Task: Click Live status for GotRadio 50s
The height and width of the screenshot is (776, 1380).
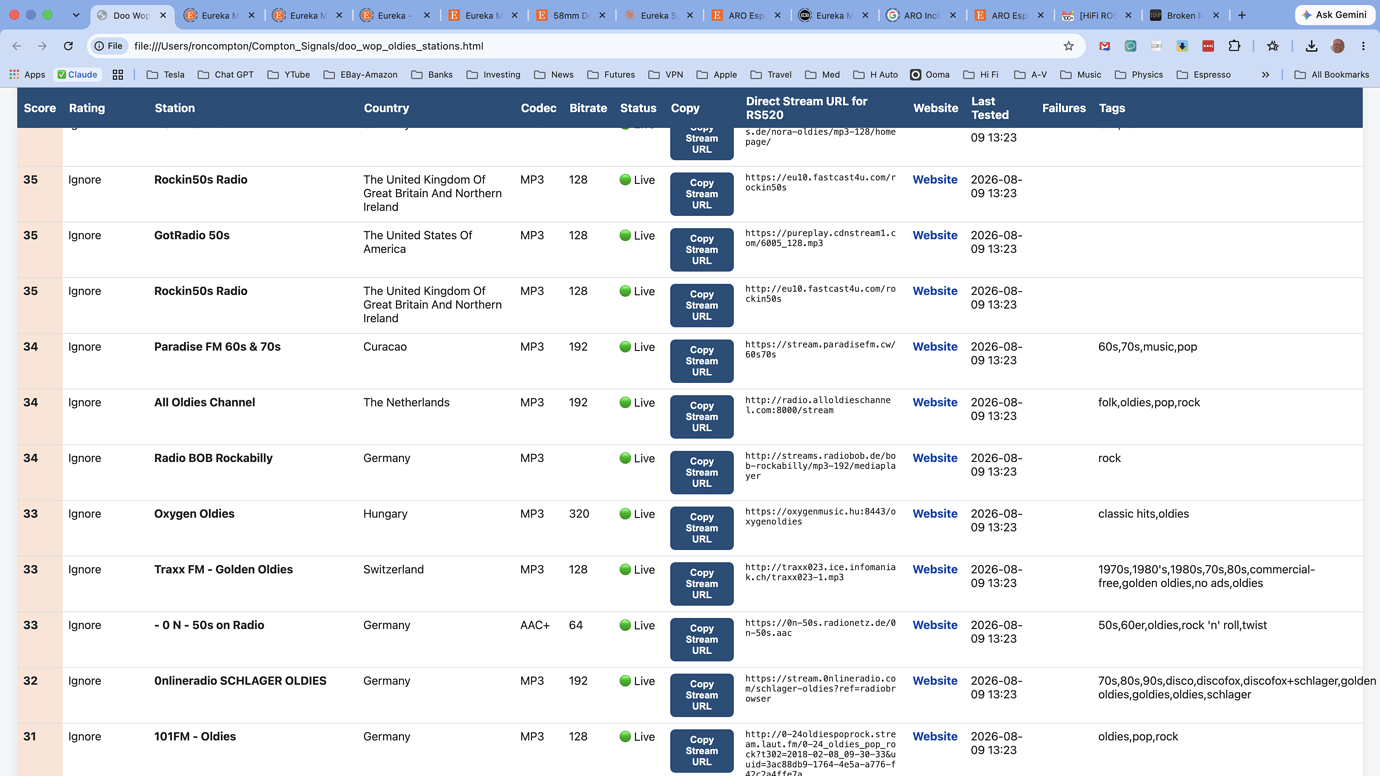Action: coord(637,236)
